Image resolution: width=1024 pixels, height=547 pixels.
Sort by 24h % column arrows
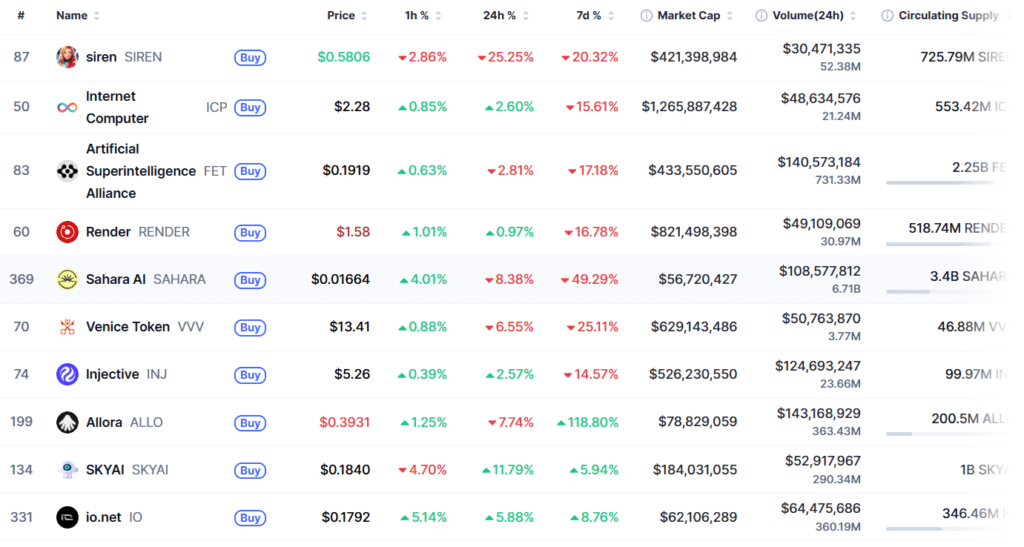pyautogui.click(x=526, y=16)
